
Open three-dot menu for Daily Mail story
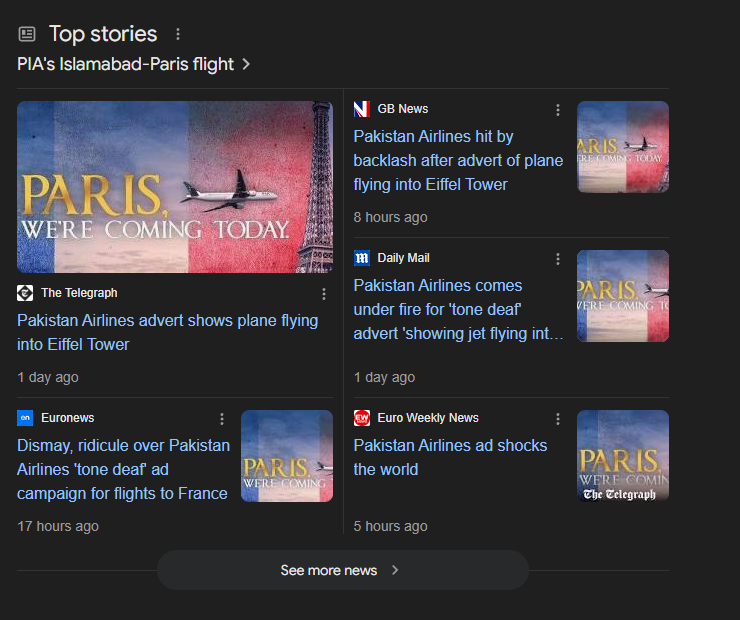pyautogui.click(x=558, y=259)
